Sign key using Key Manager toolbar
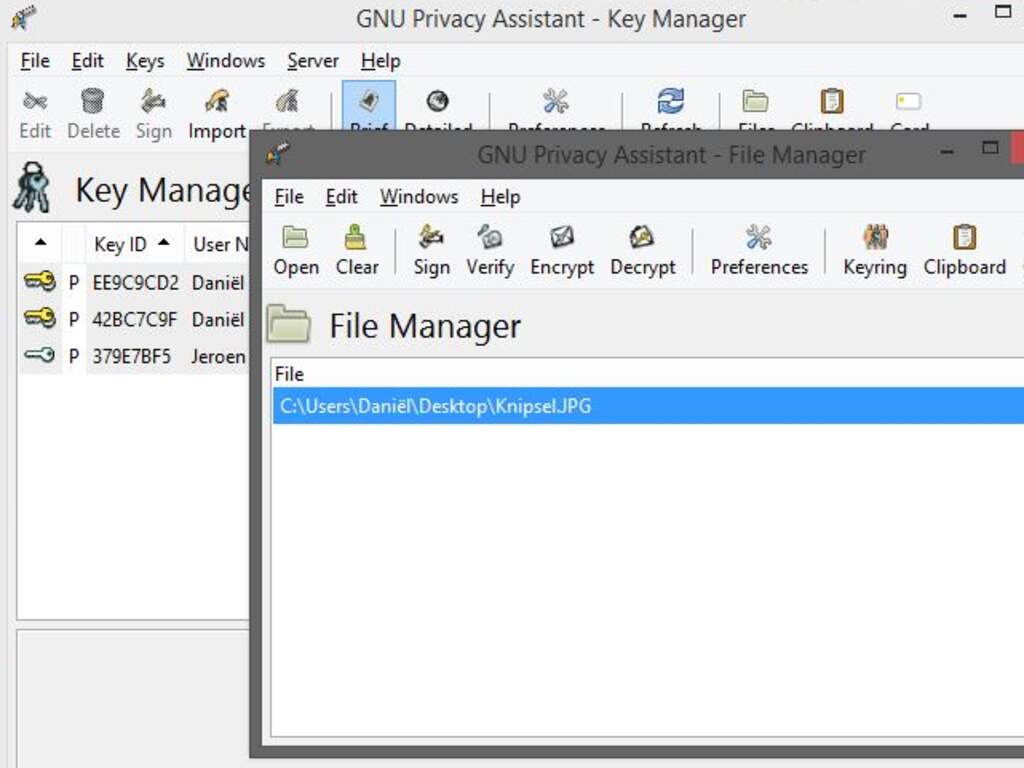1024x768 pixels. pyautogui.click(x=153, y=114)
